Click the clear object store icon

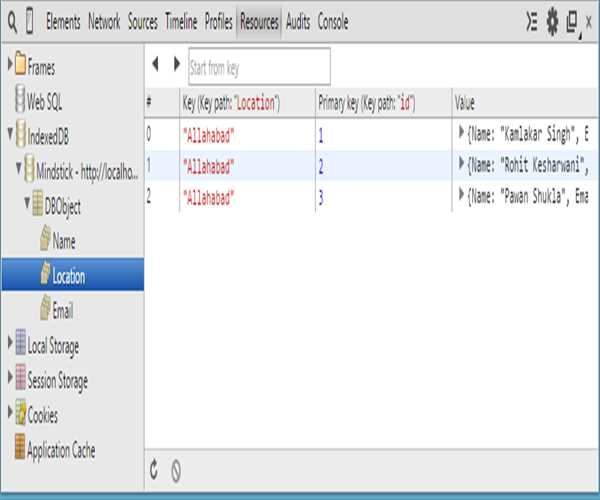click(x=176, y=467)
